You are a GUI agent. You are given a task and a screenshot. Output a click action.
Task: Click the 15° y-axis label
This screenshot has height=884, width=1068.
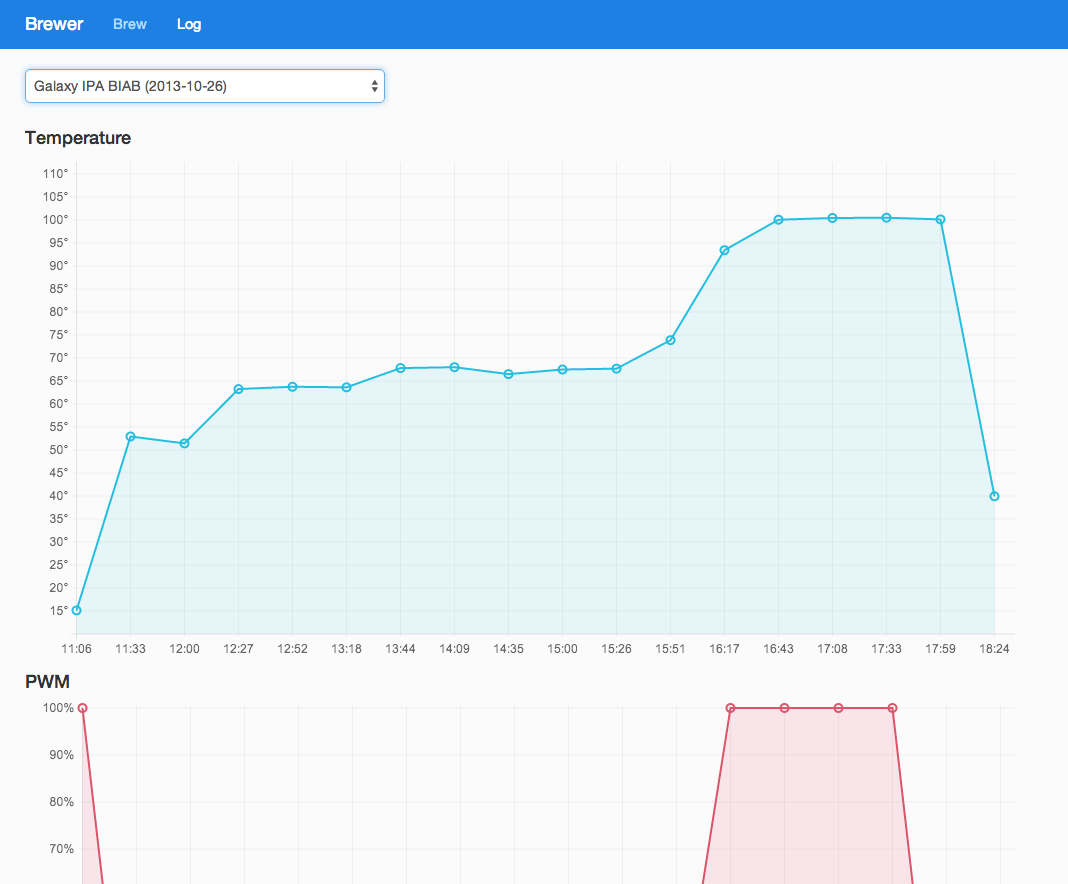click(59, 611)
